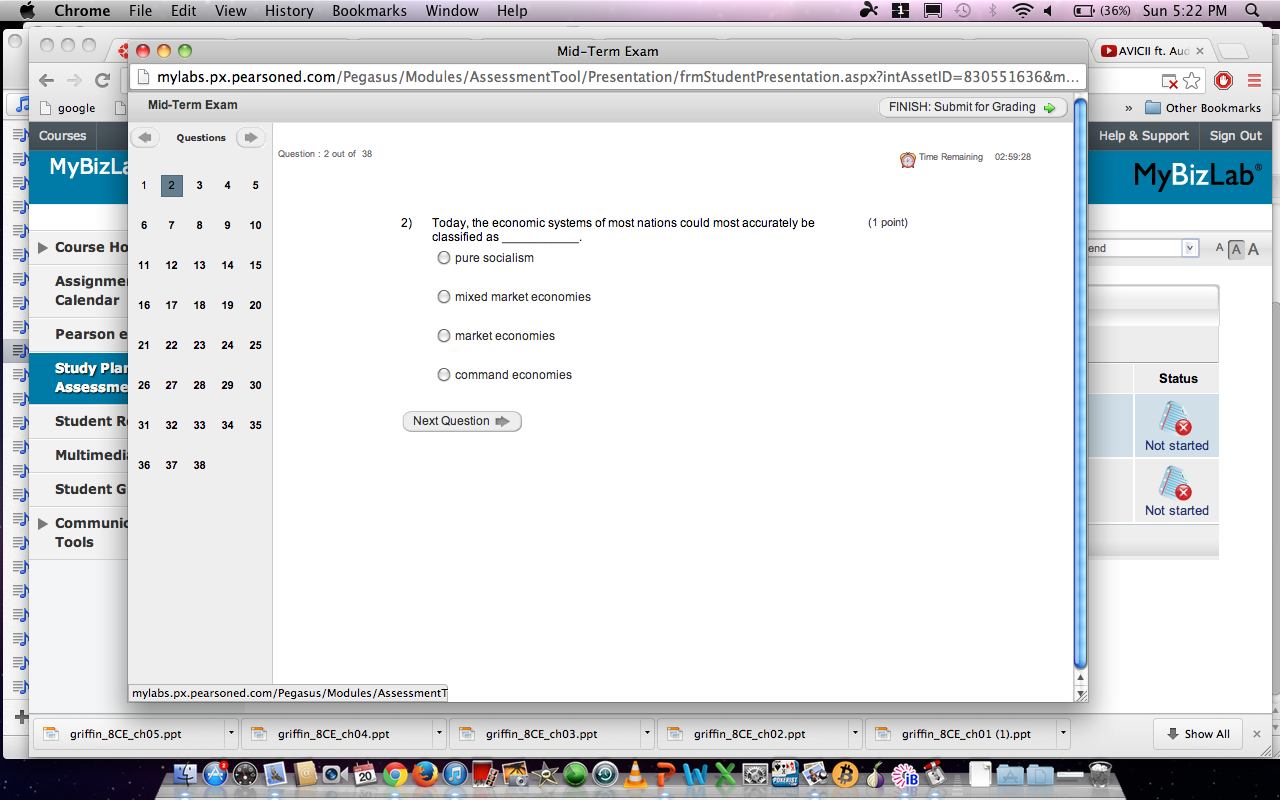Click the AdBlock stop-sign extension icon

tap(1223, 80)
